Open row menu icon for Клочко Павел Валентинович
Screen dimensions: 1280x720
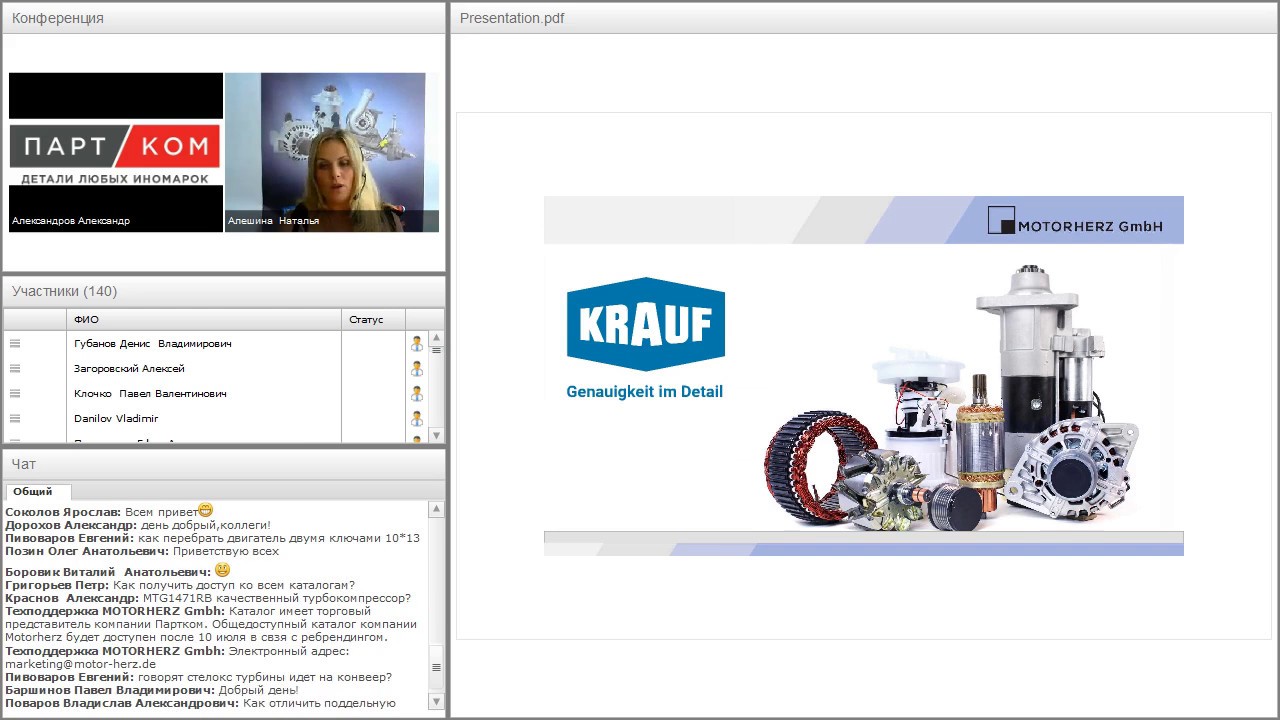point(15,394)
